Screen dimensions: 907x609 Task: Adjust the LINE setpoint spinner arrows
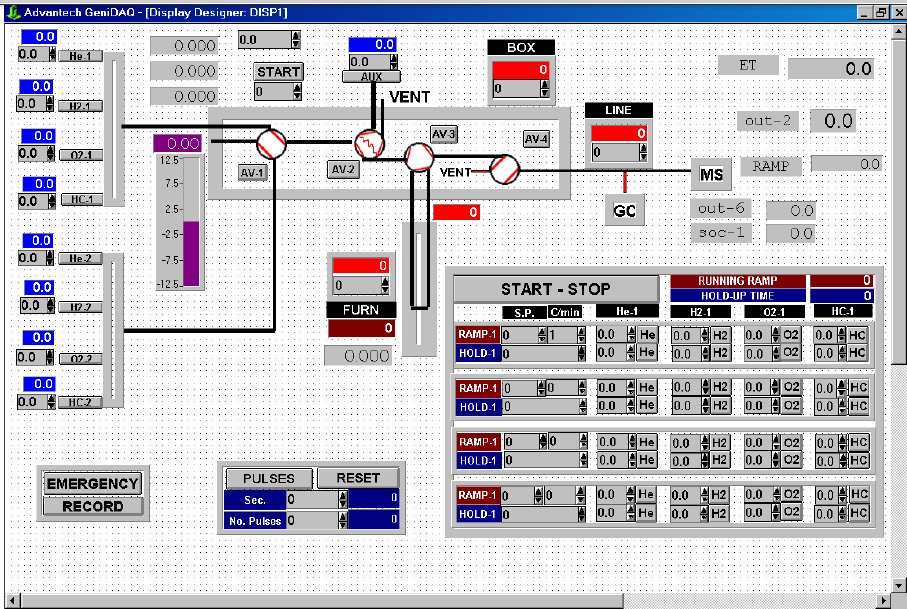coord(643,153)
